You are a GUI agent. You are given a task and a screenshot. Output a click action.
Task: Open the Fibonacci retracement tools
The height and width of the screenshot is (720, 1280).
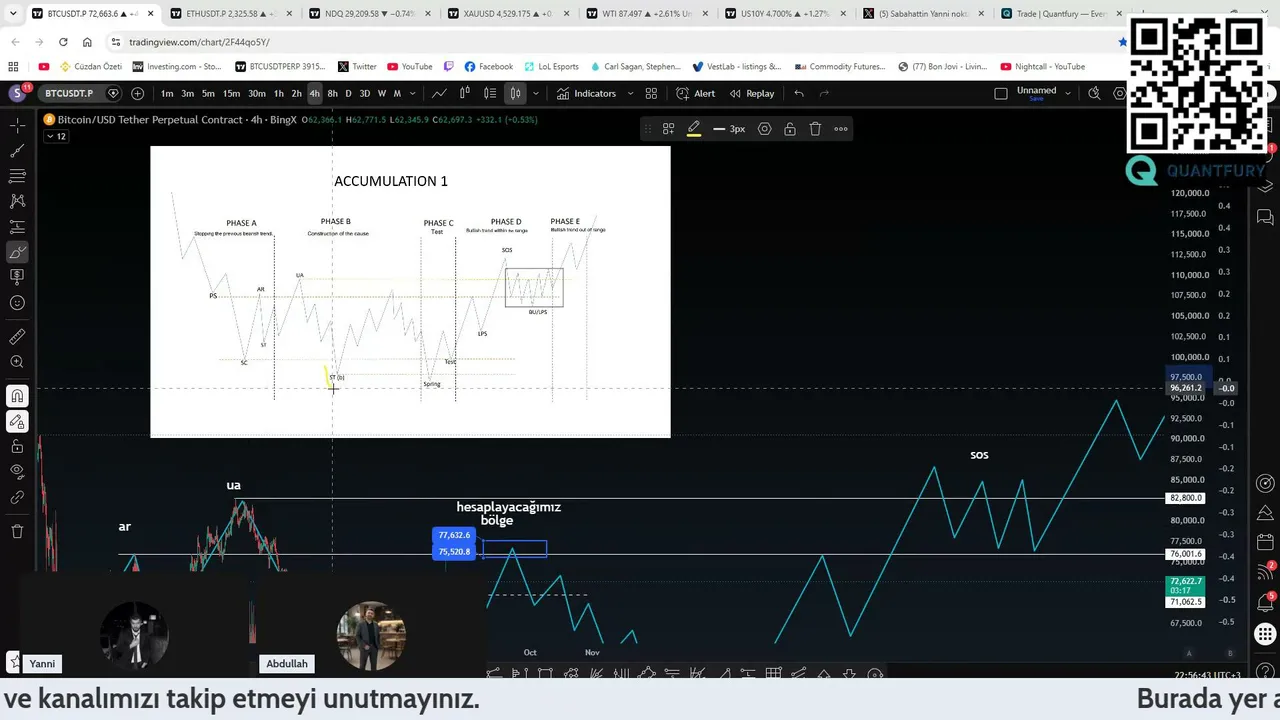coord(17,176)
